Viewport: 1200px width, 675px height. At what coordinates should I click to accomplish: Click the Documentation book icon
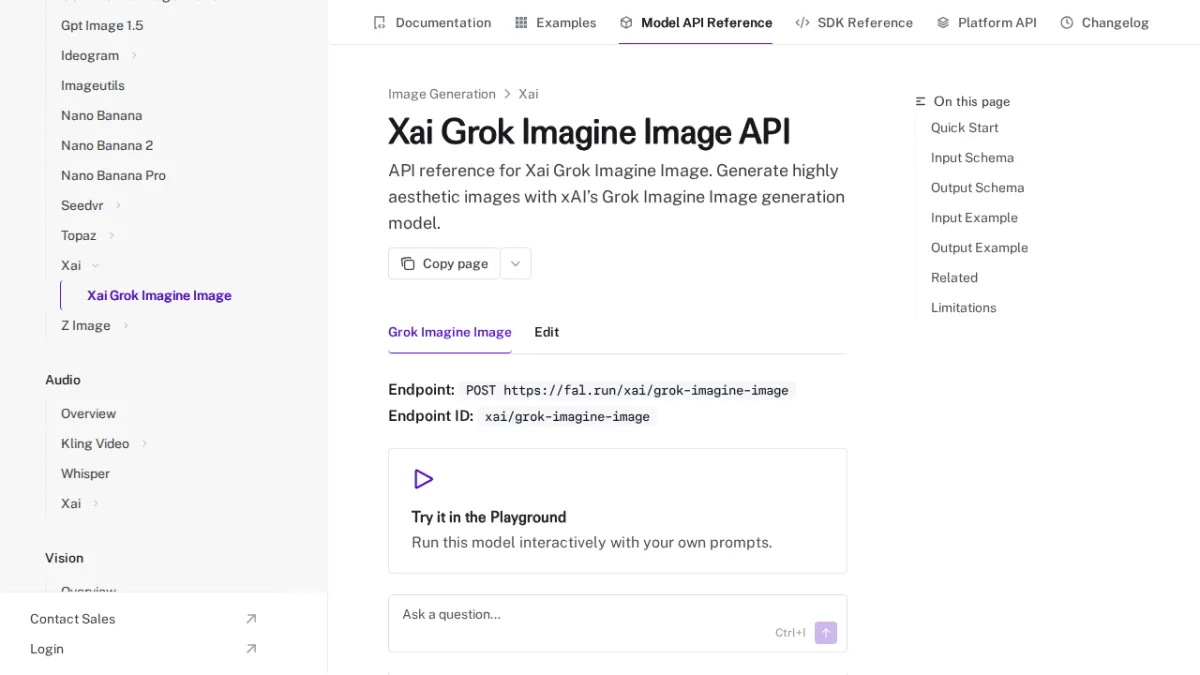coord(379,22)
